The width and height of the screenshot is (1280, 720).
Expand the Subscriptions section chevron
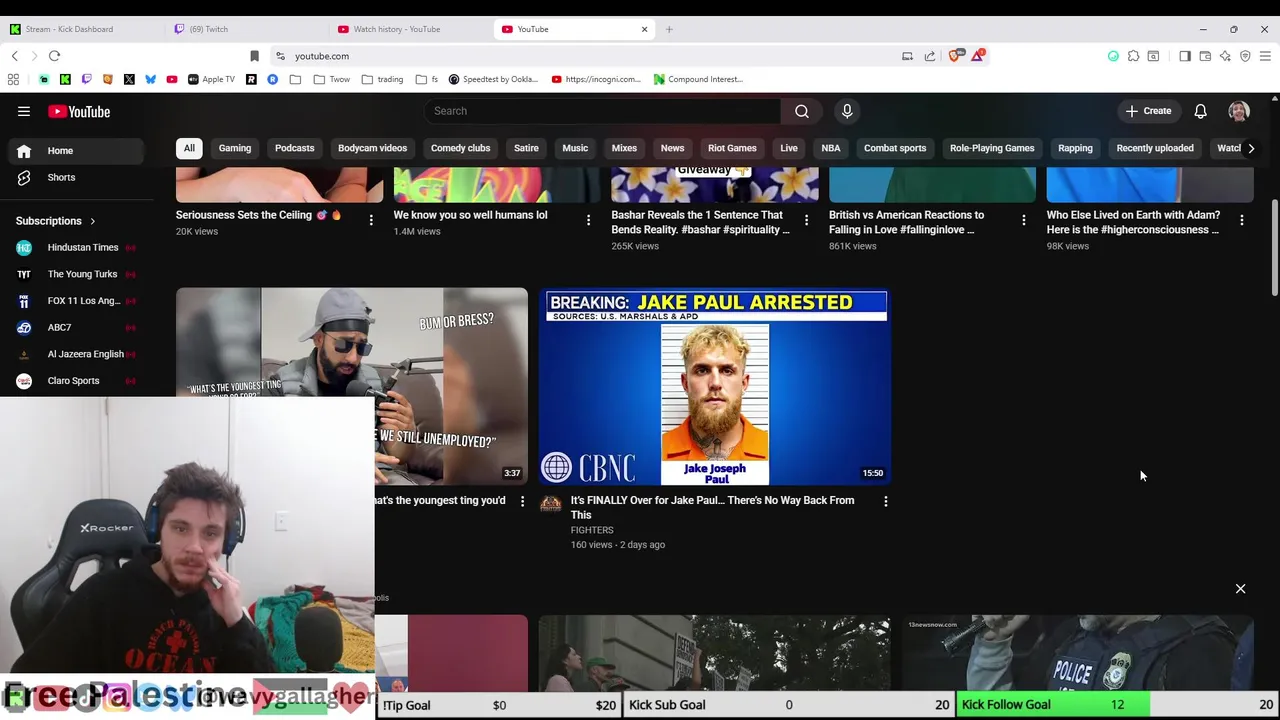tap(92, 221)
